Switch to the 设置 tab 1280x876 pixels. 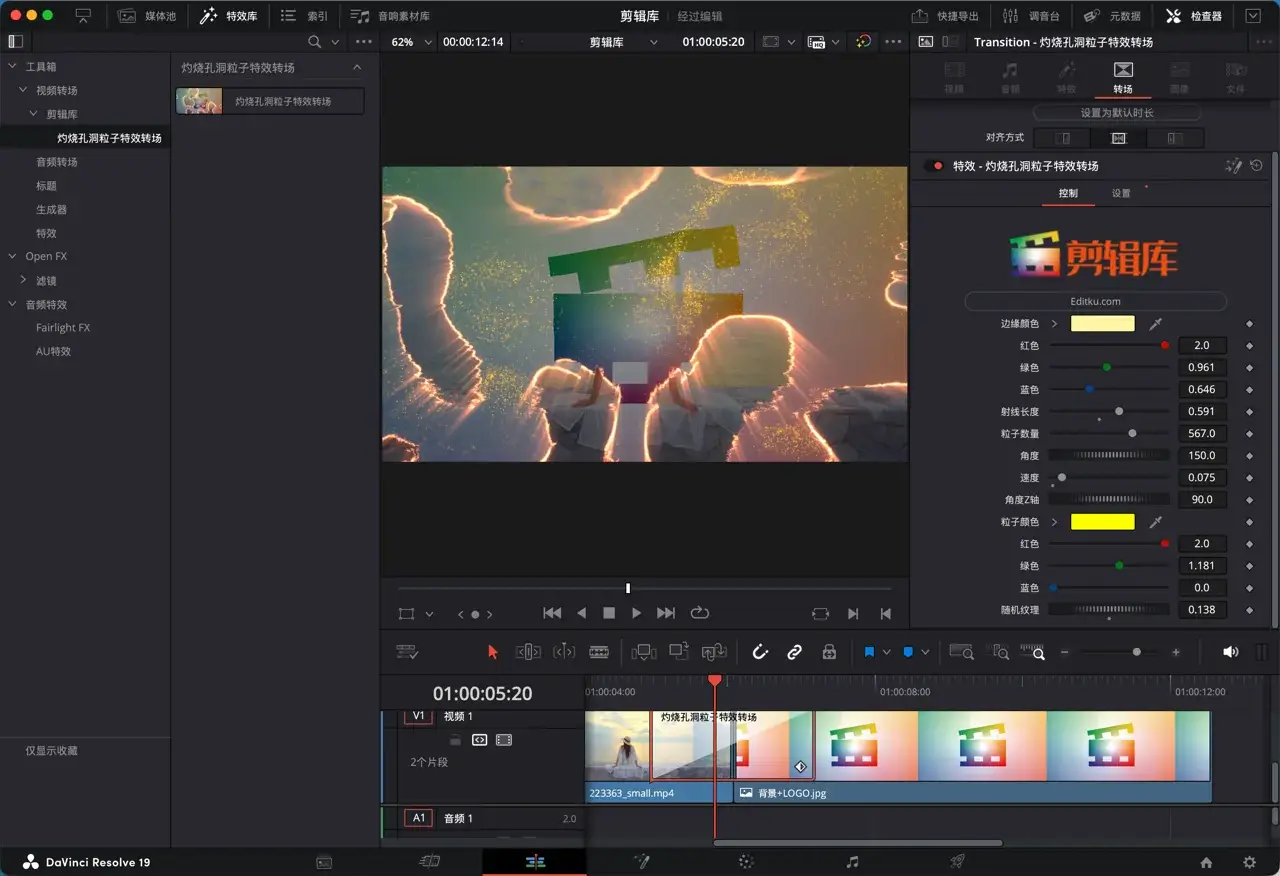point(1121,193)
